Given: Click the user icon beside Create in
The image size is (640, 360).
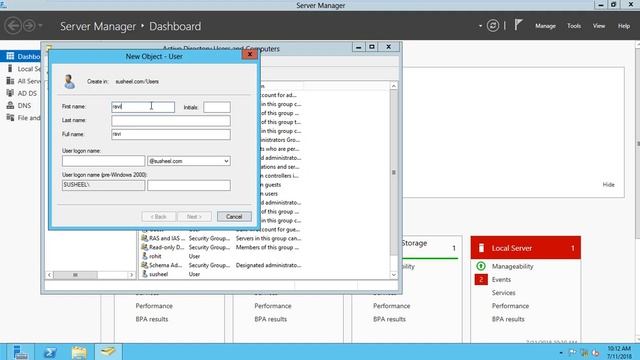Looking at the screenshot, I should 69,81.
